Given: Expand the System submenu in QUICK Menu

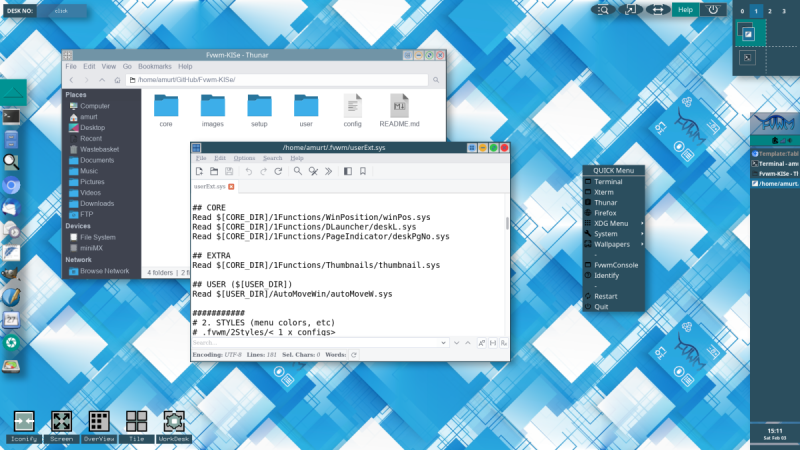Looking at the screenshot, I should (614, 234).
